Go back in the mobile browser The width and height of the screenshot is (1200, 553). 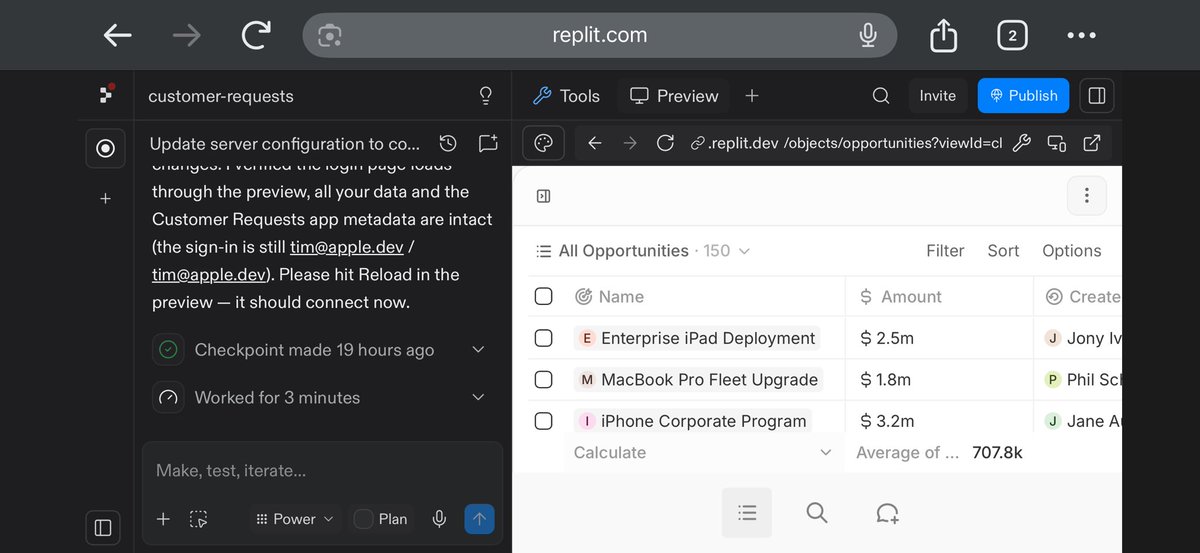(x=117, y=35)
